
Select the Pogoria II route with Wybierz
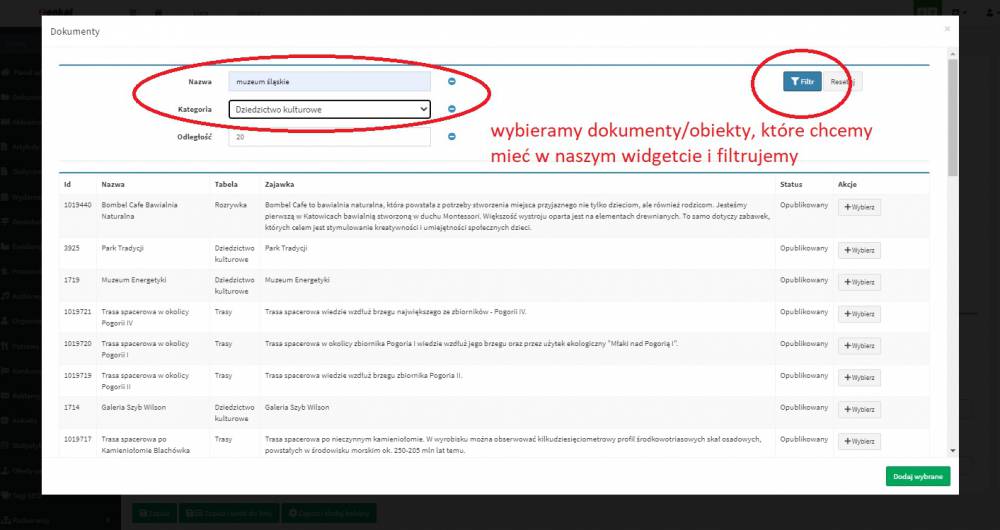[x=859, y=377]
